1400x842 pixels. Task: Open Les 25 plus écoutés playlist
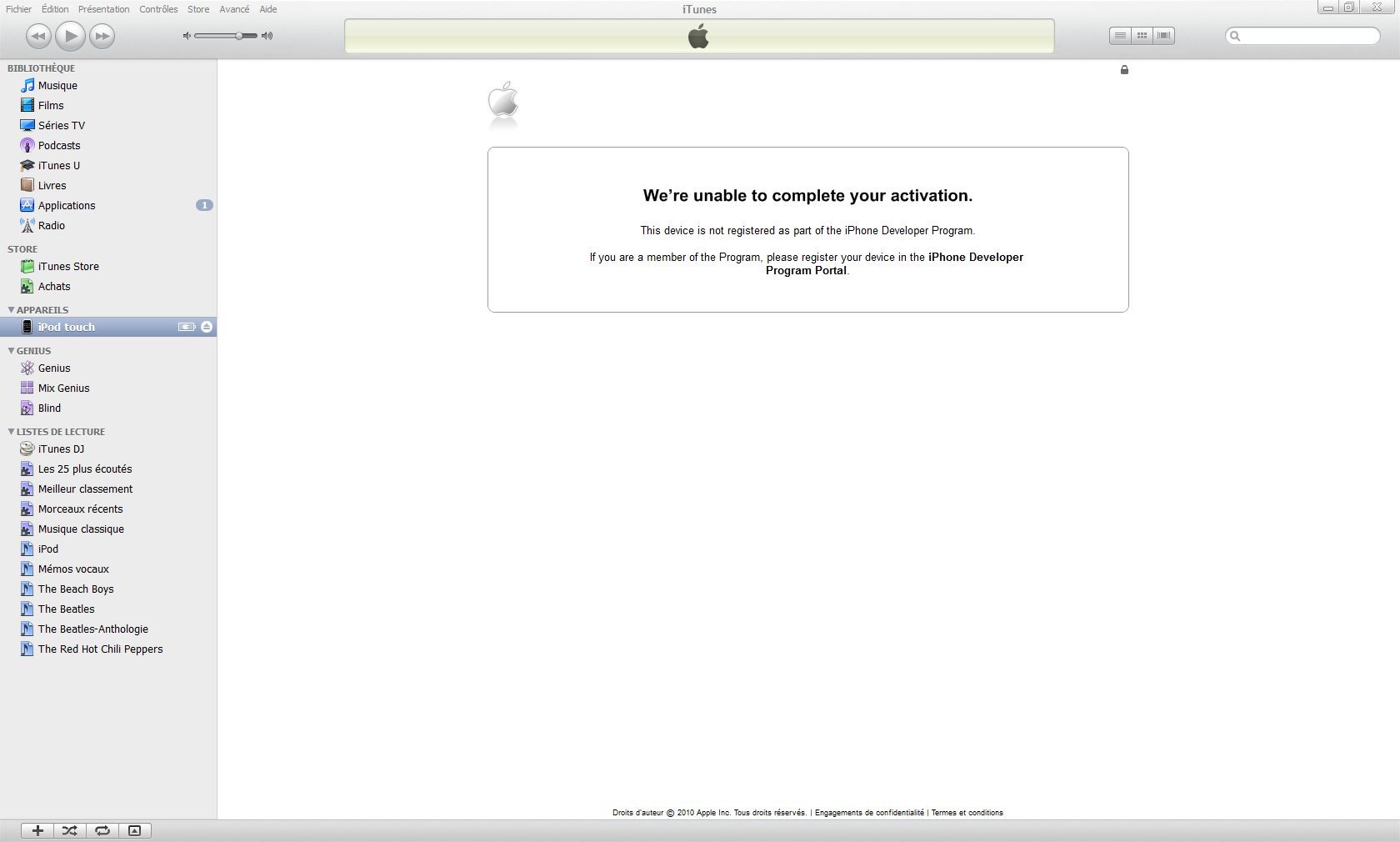tap(108, 469)
